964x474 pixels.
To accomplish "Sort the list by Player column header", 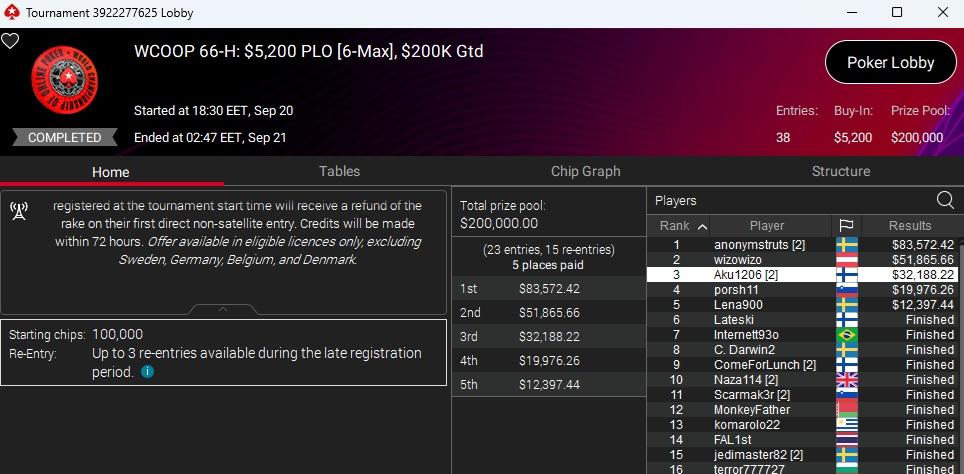I will (x=766, y=226).
